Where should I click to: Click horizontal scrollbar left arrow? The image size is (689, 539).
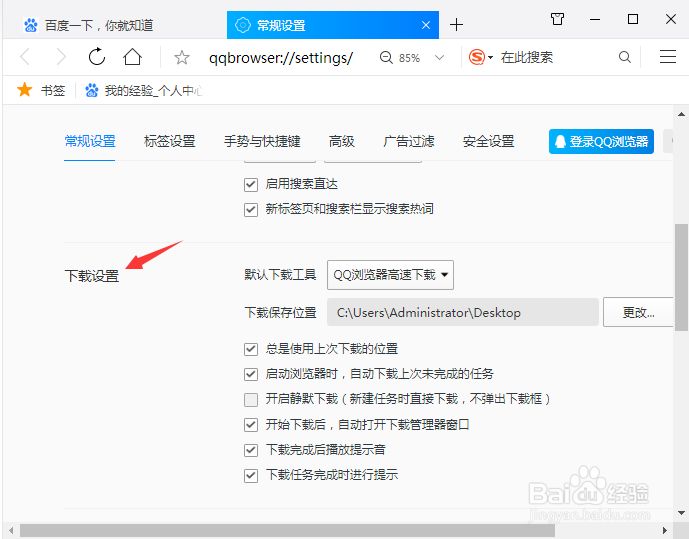[x=11, y=531]
